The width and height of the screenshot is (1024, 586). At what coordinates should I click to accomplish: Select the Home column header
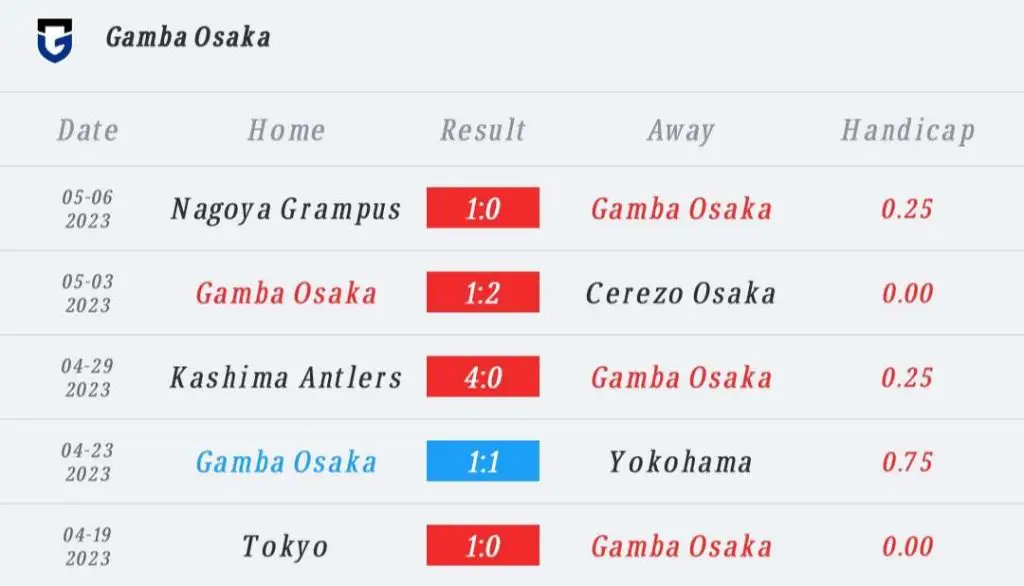tap(286, 130)
